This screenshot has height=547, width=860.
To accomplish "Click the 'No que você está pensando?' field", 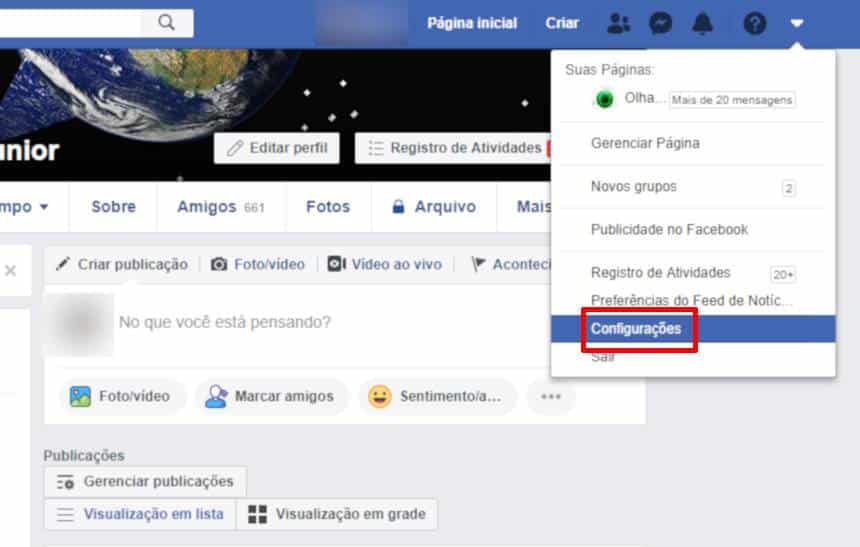I will tap(225, 322).
